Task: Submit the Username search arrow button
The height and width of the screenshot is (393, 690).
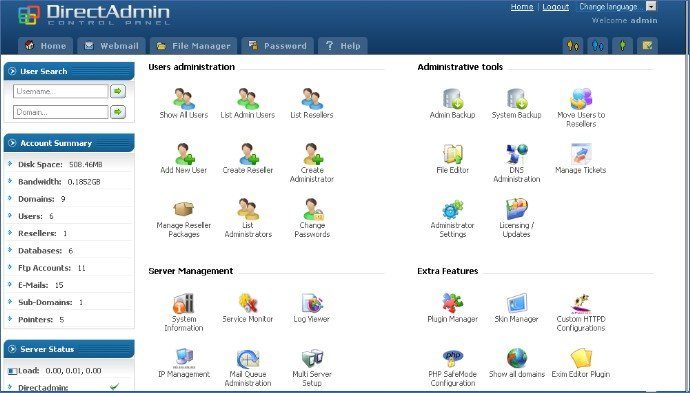Action: (117, 91)
